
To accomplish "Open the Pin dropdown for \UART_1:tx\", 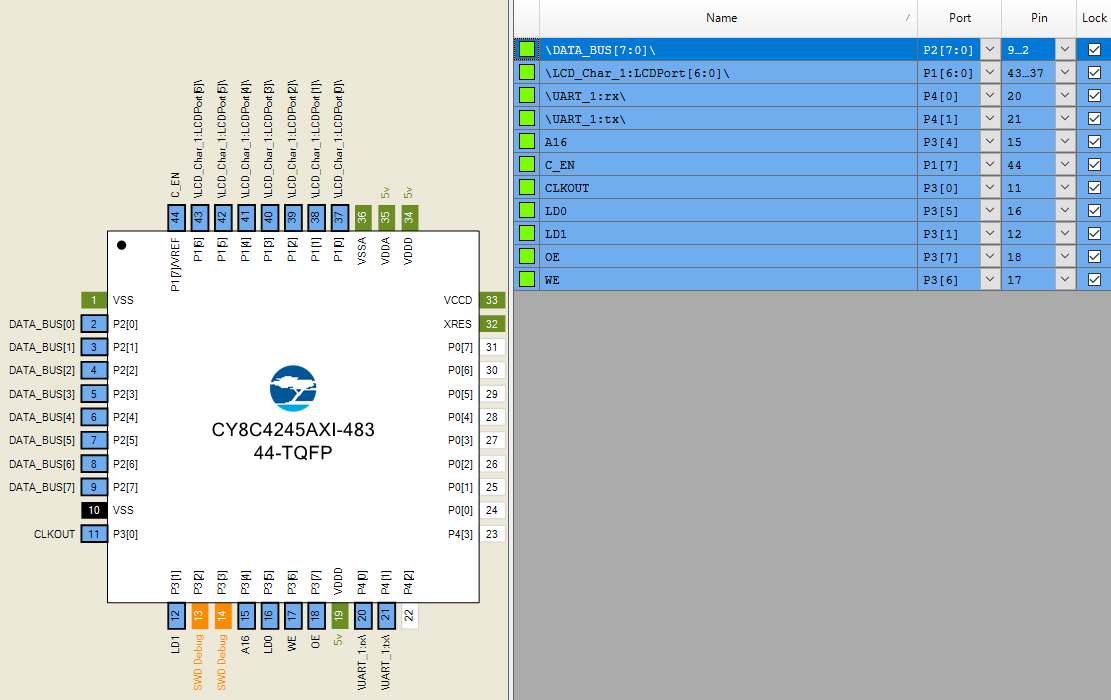I will [1064, 118].
